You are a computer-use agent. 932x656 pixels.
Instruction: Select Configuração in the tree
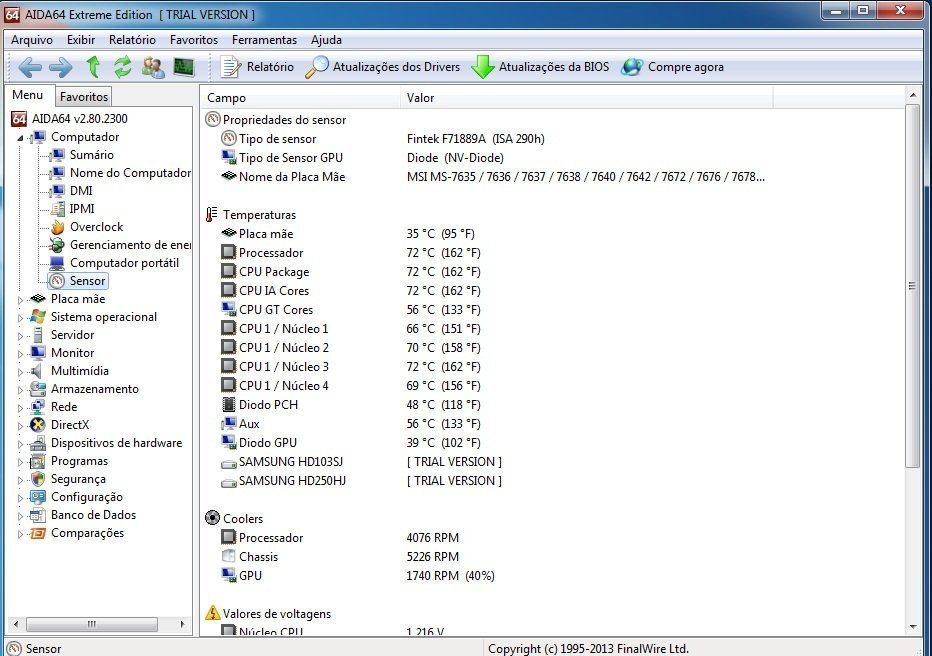87,497
